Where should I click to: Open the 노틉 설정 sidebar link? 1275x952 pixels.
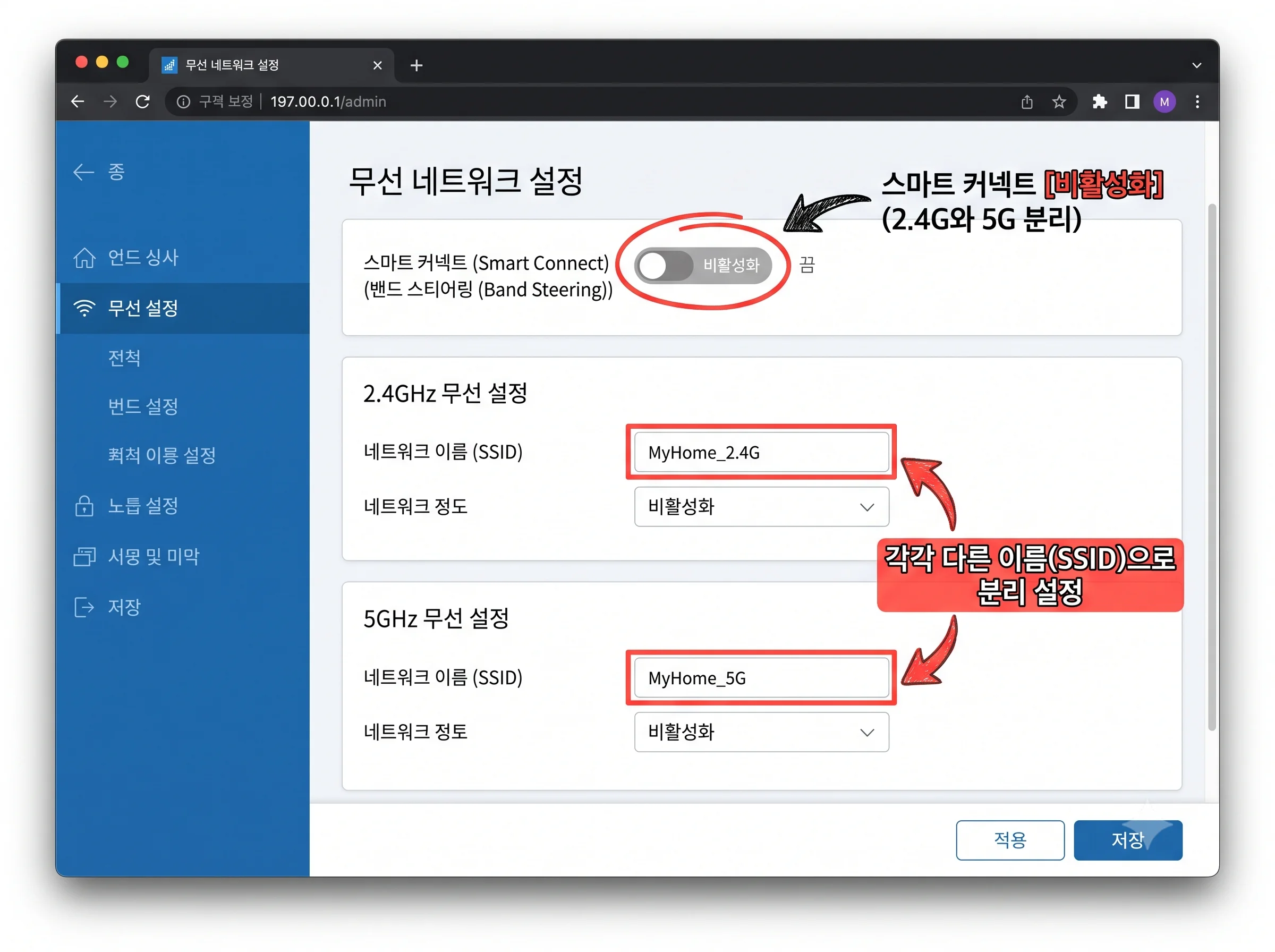click(x=143, y=505)
